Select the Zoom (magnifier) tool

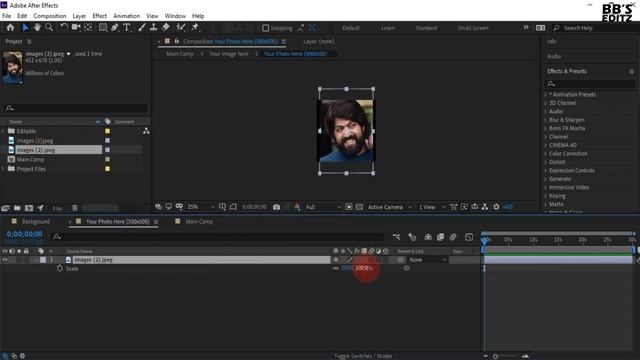point(49,27)
